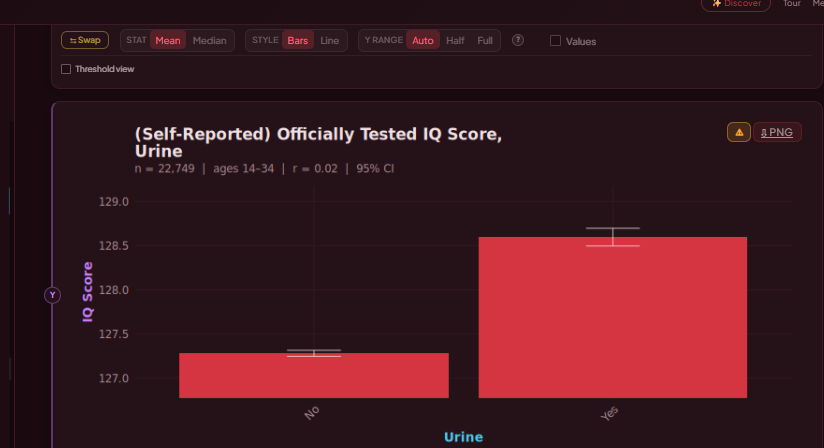Click the warning triangle icon
824x448 pixels.
(x=739, y=132)
